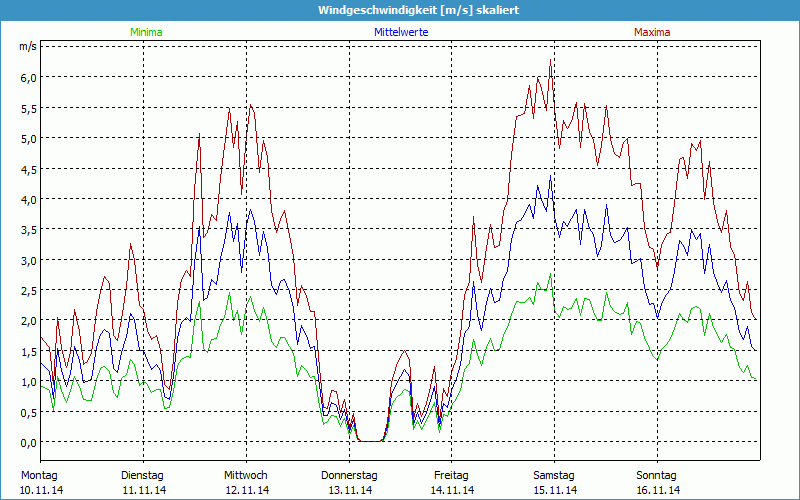Click the 15.11.14 date label
Screen dimensions: 800x500
[554, 490]
